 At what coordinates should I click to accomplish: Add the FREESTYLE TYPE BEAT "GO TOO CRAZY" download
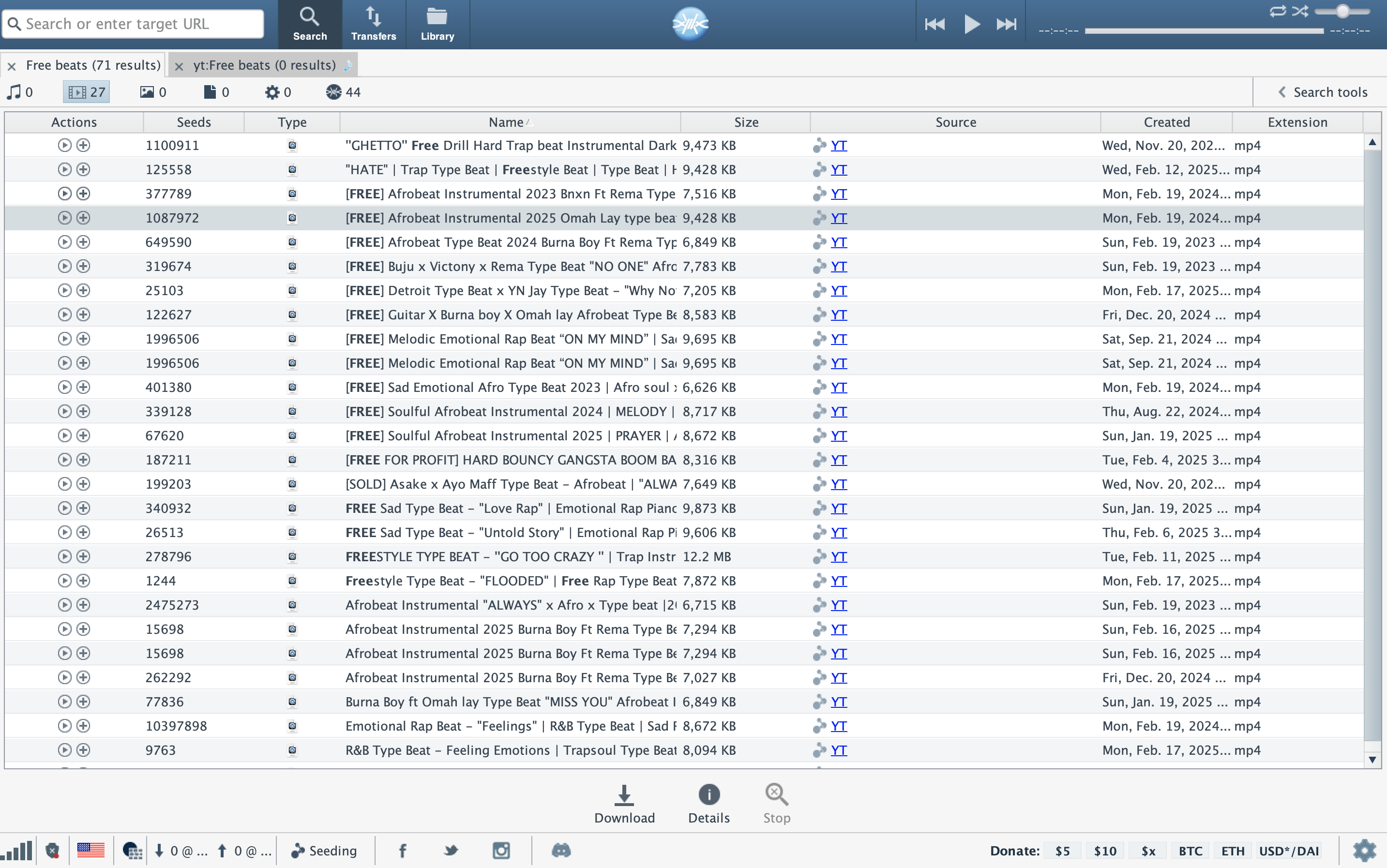[x=83, y=556]
